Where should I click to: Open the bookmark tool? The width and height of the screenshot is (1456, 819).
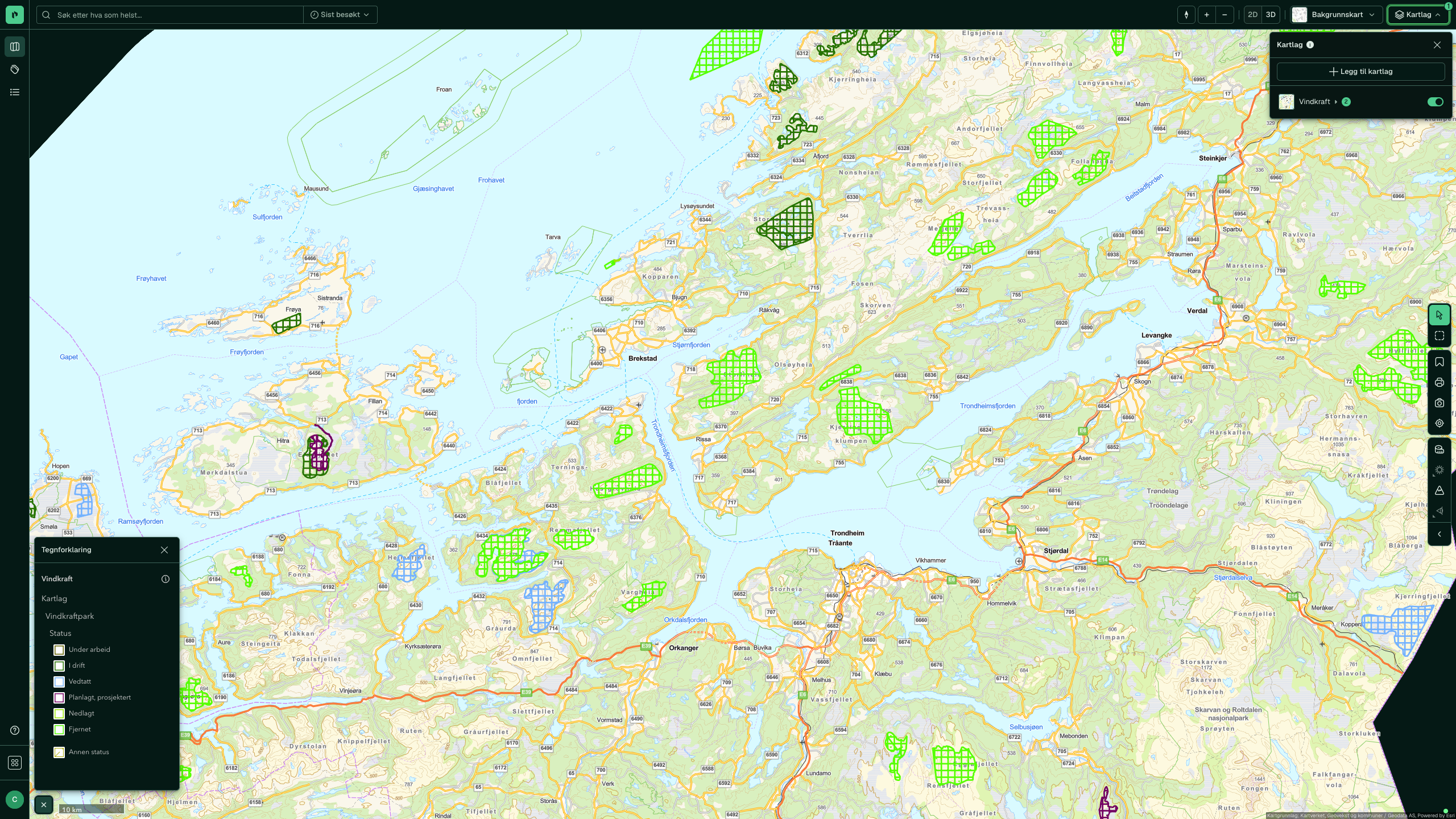pos(1440,362)
